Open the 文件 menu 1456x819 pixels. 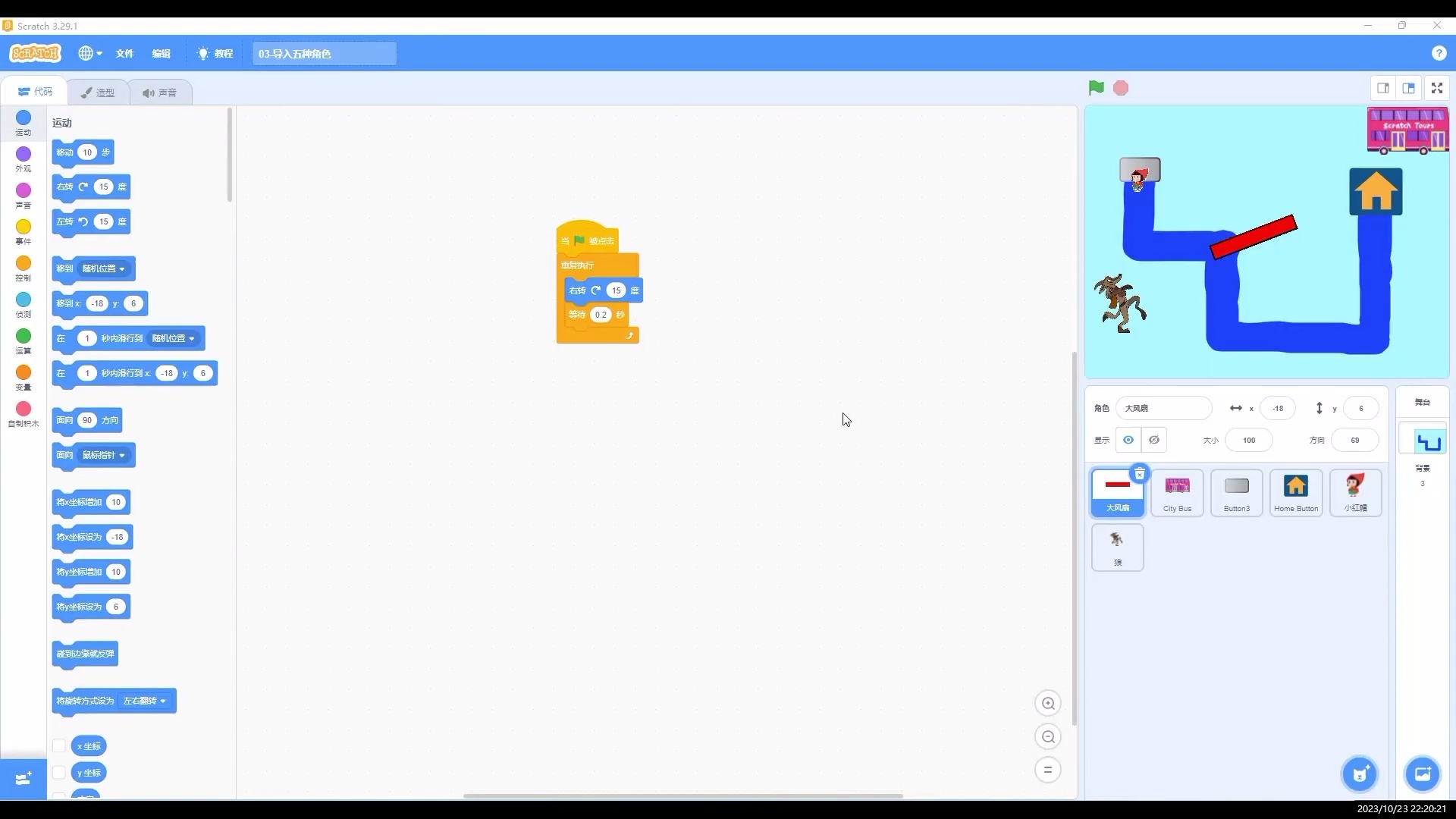[124, 53]
